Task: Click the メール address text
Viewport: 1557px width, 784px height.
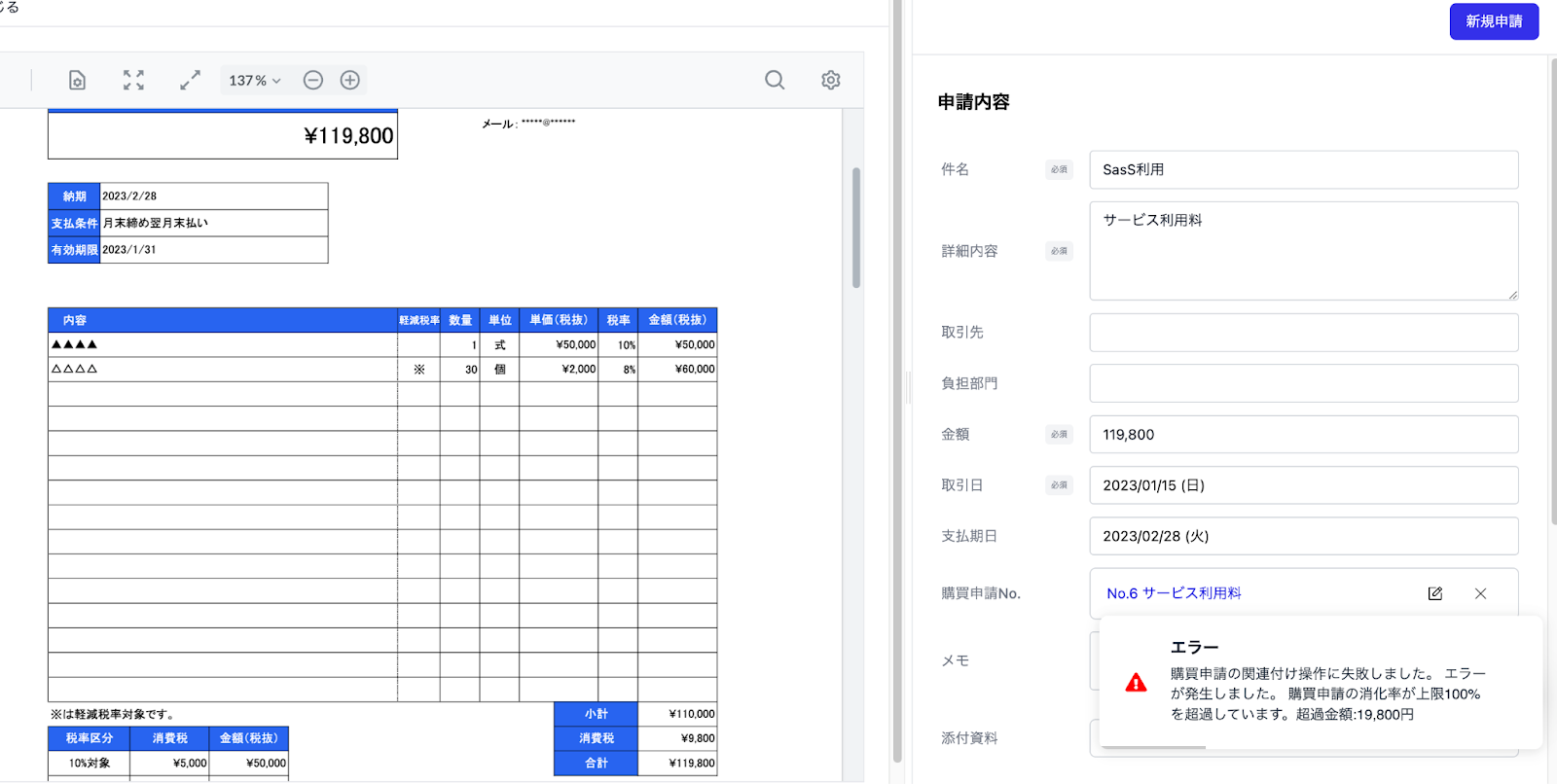Action: pyautogui.click(x=528, y=124)
